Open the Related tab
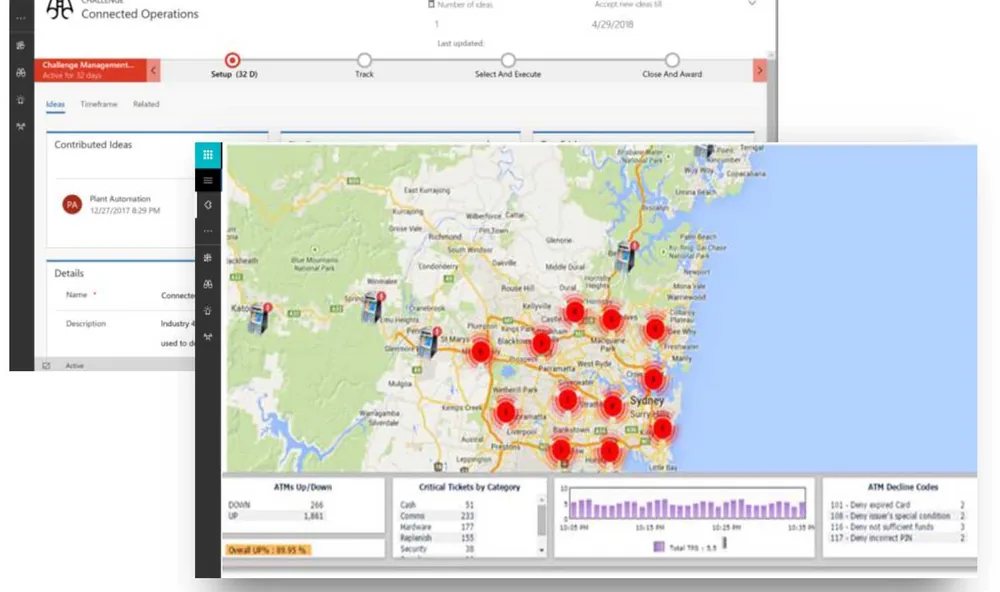 pyautogui.click(x=146, y=104)
